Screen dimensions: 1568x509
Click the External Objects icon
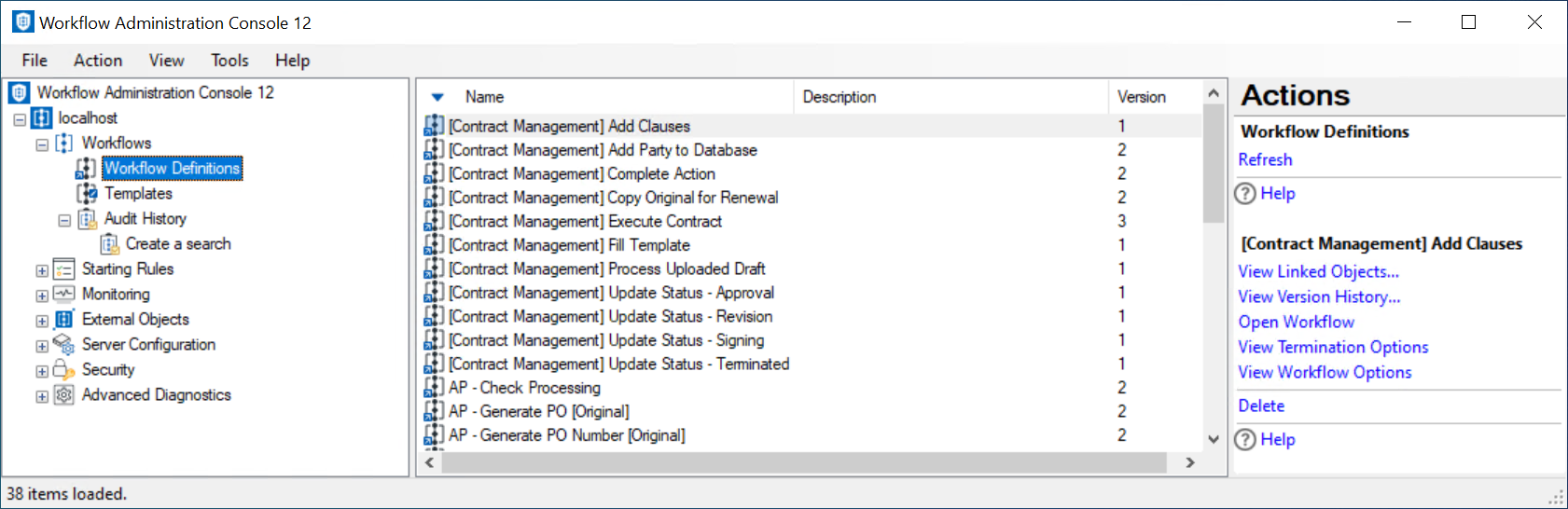click(x=63, y=319)
